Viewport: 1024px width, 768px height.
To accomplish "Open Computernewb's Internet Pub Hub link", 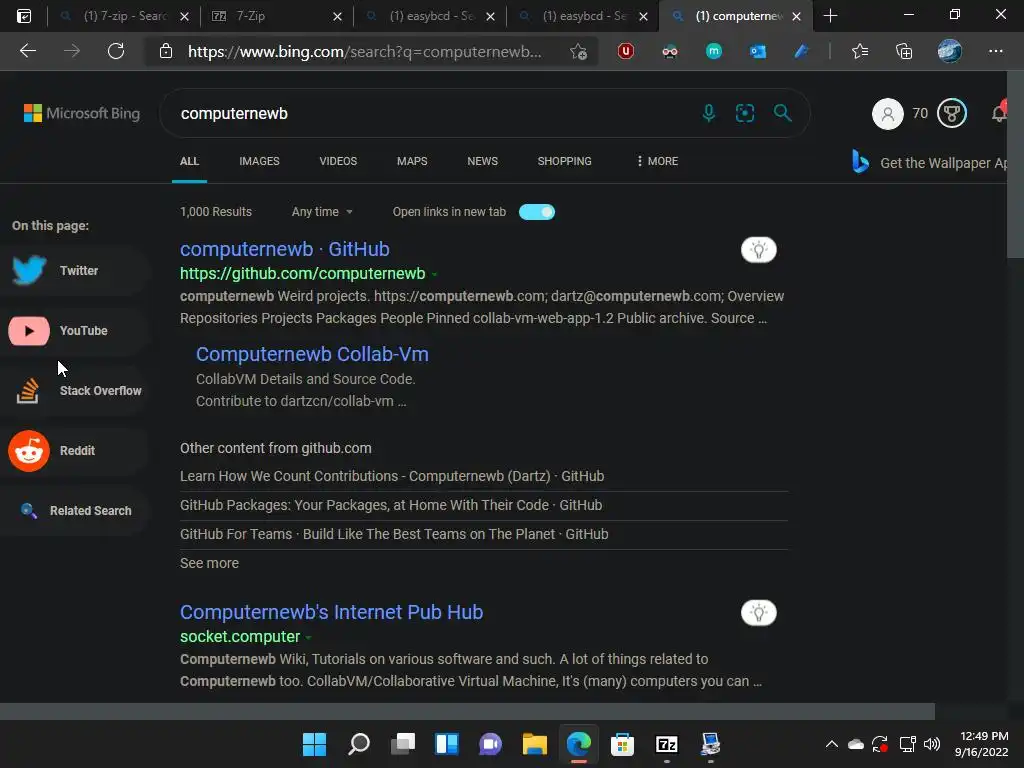I will point(331,612).
